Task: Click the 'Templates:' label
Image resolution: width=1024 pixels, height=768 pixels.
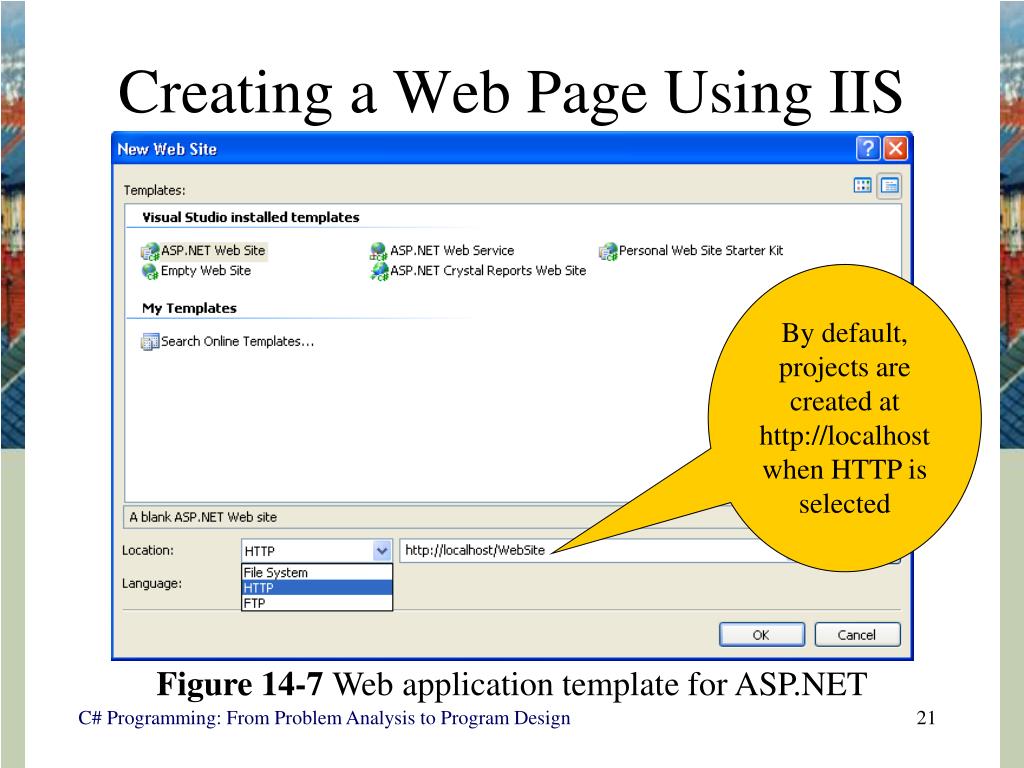Action: 154,191
